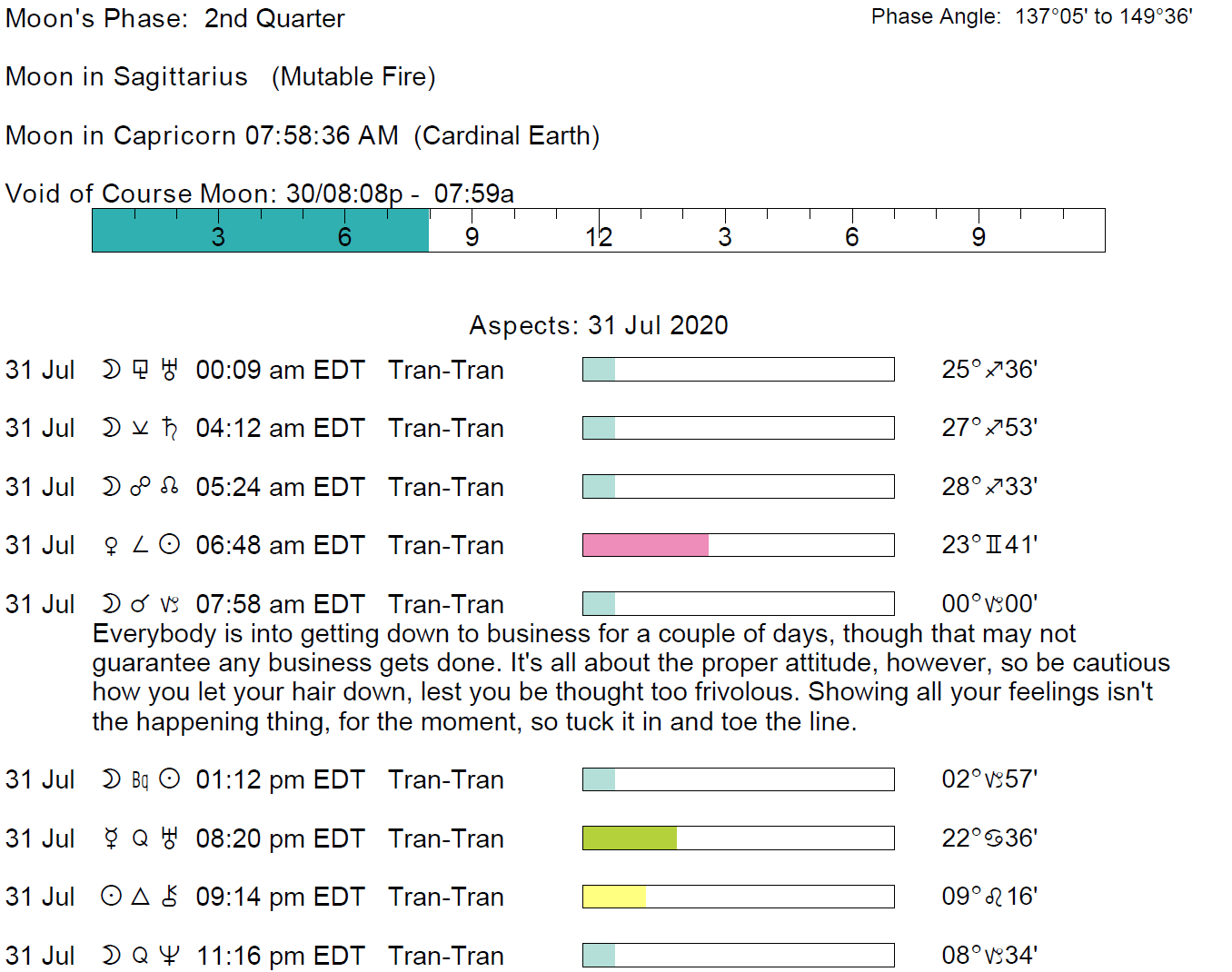This screenshot has height=972, width=1232.
Task: Click the Moon crescent in the 07:58 am row
Action: coord(111,604)
